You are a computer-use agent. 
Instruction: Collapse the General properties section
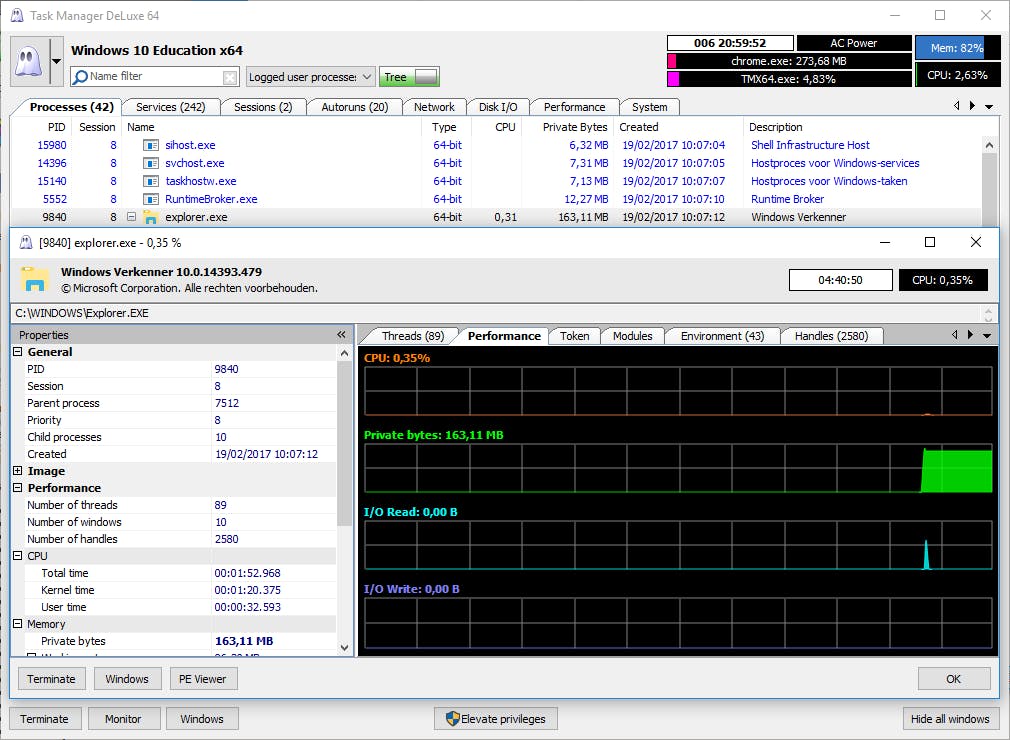18,352
